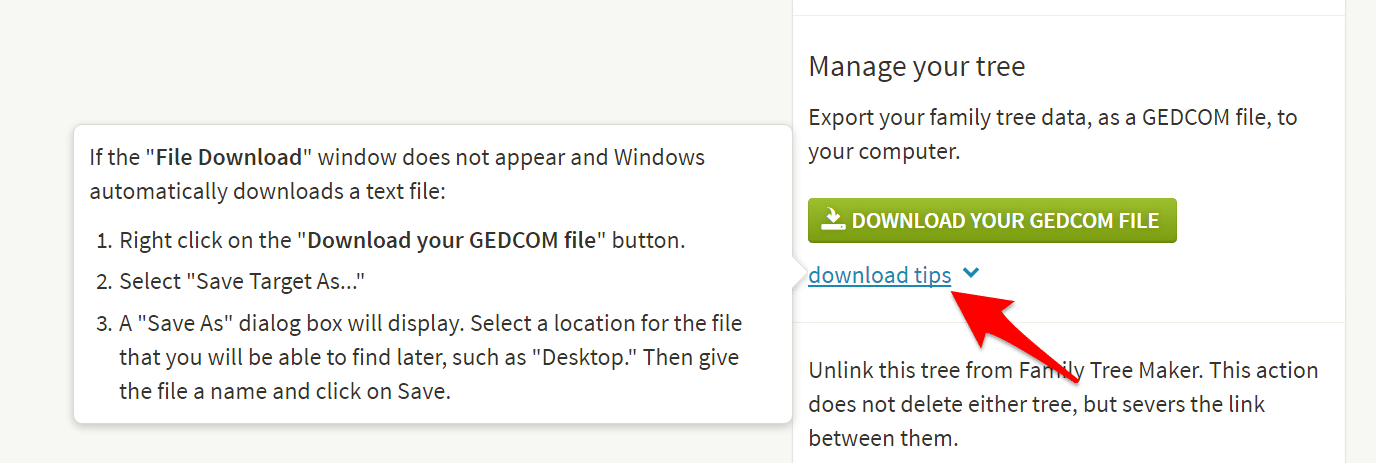1376x463 pixels.
Task: Click the bold File Download text in tooltip
Action: coord(229,157)
